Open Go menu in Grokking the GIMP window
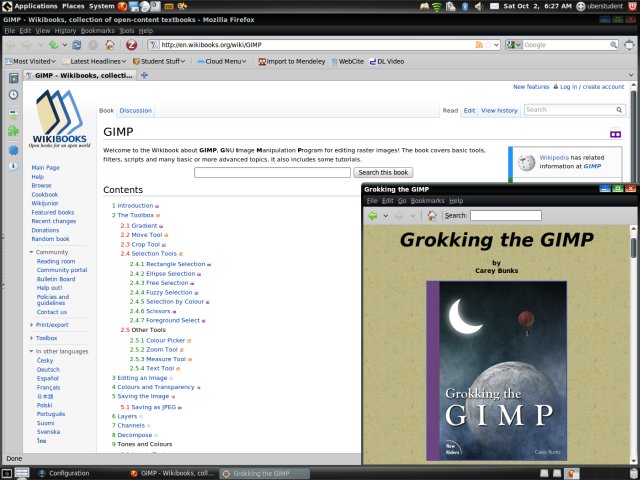Screen dimensions: 640x480 [402, 200]
